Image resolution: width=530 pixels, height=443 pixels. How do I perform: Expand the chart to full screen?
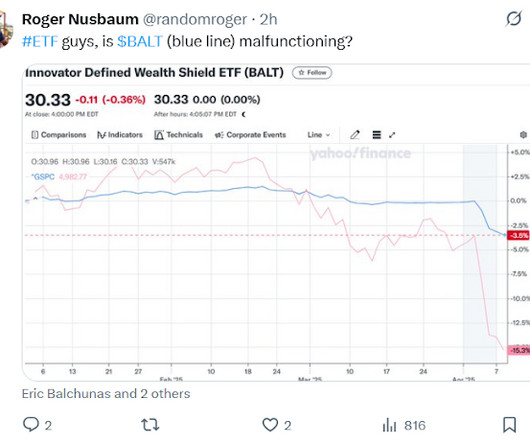click(x=392, y=135)
